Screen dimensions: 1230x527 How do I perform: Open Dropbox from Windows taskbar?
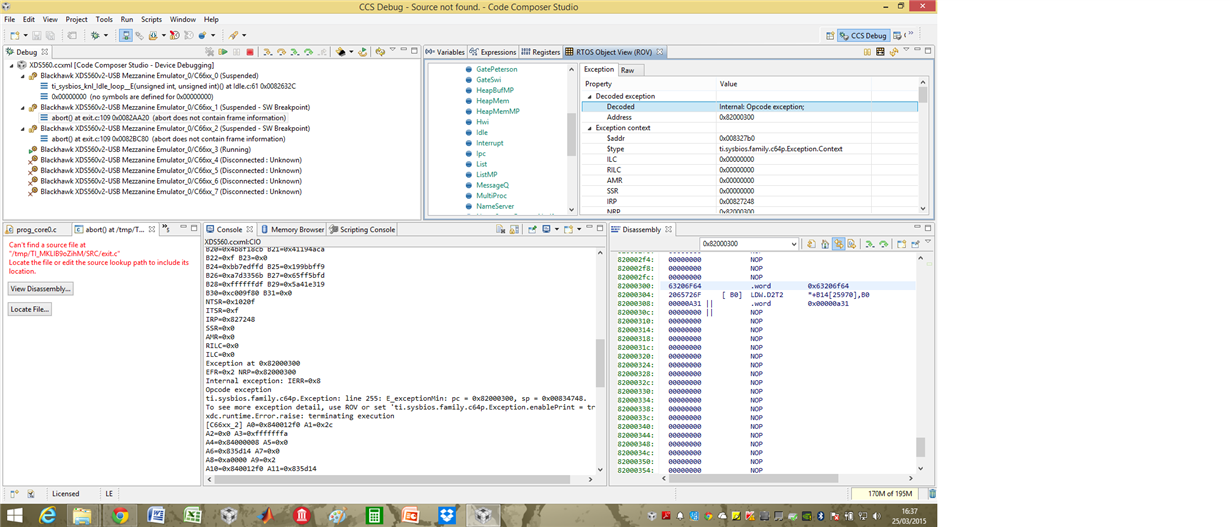tap(446, 515)
